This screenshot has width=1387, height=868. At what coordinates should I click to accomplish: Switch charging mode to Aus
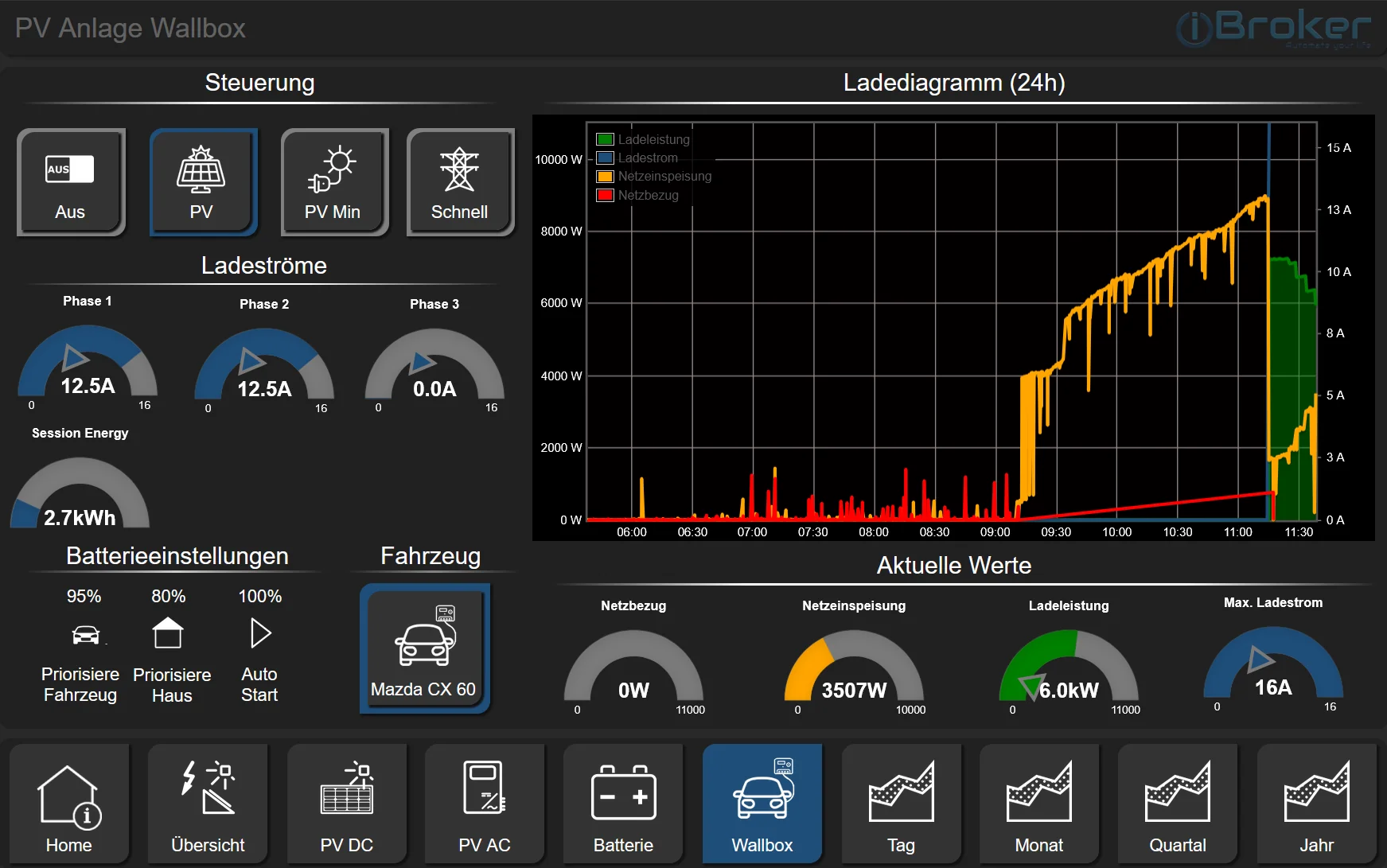tap(71, 182)
